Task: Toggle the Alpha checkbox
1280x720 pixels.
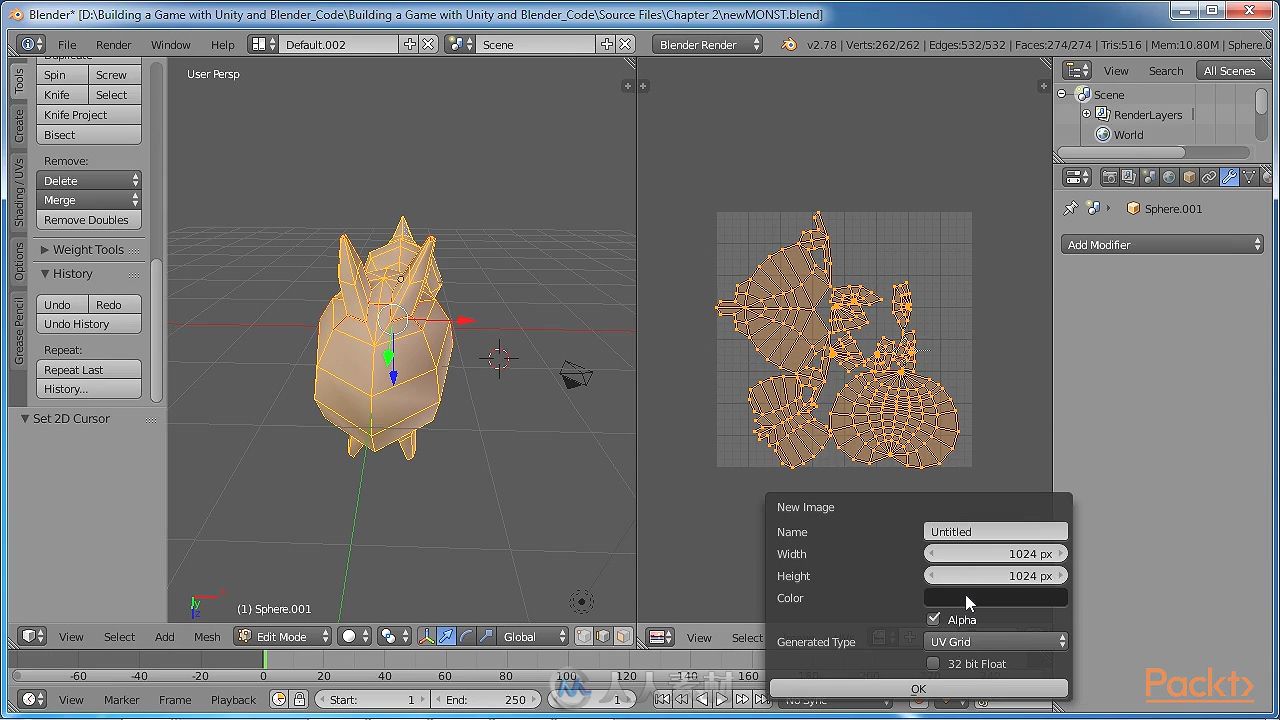Action: [934, 619]
